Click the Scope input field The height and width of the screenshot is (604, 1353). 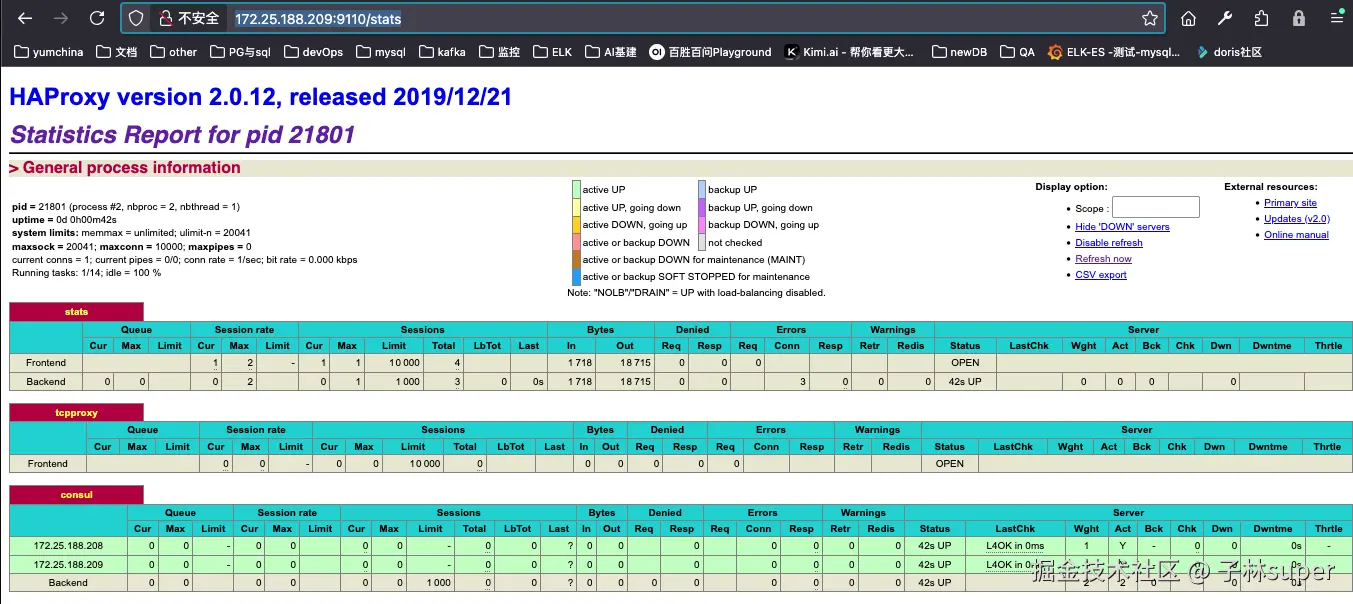tap(1155, 207)
